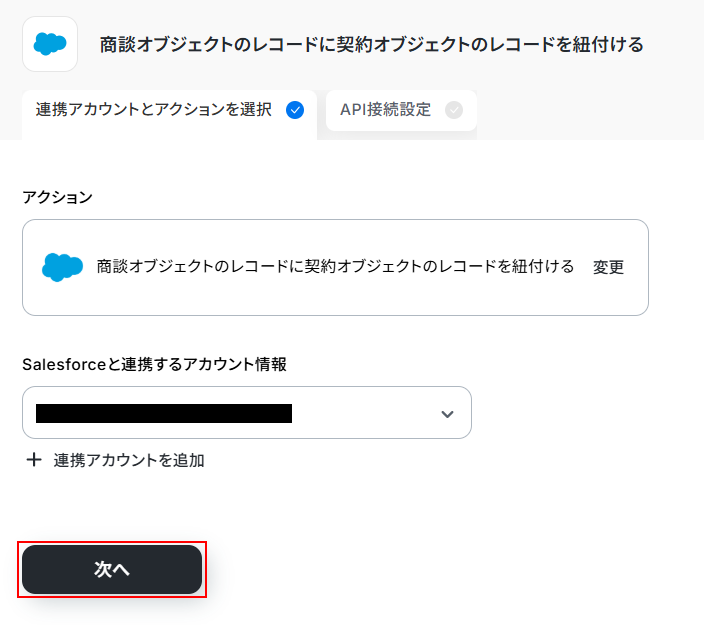Click the Salesforceと連携するアカウント情報 label

(x=154, y=365)
